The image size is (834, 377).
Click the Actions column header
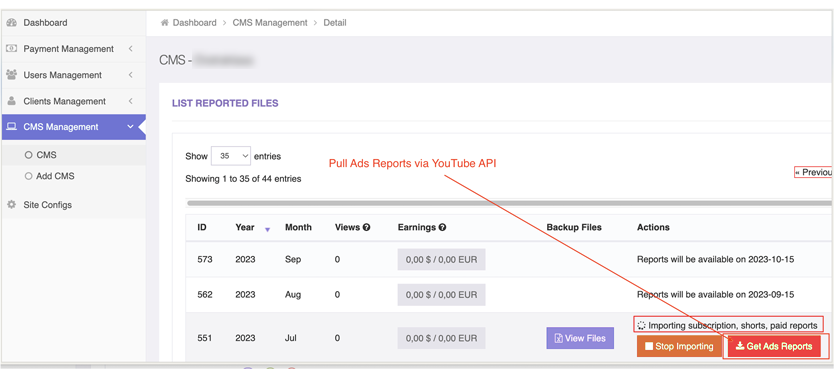653,227
